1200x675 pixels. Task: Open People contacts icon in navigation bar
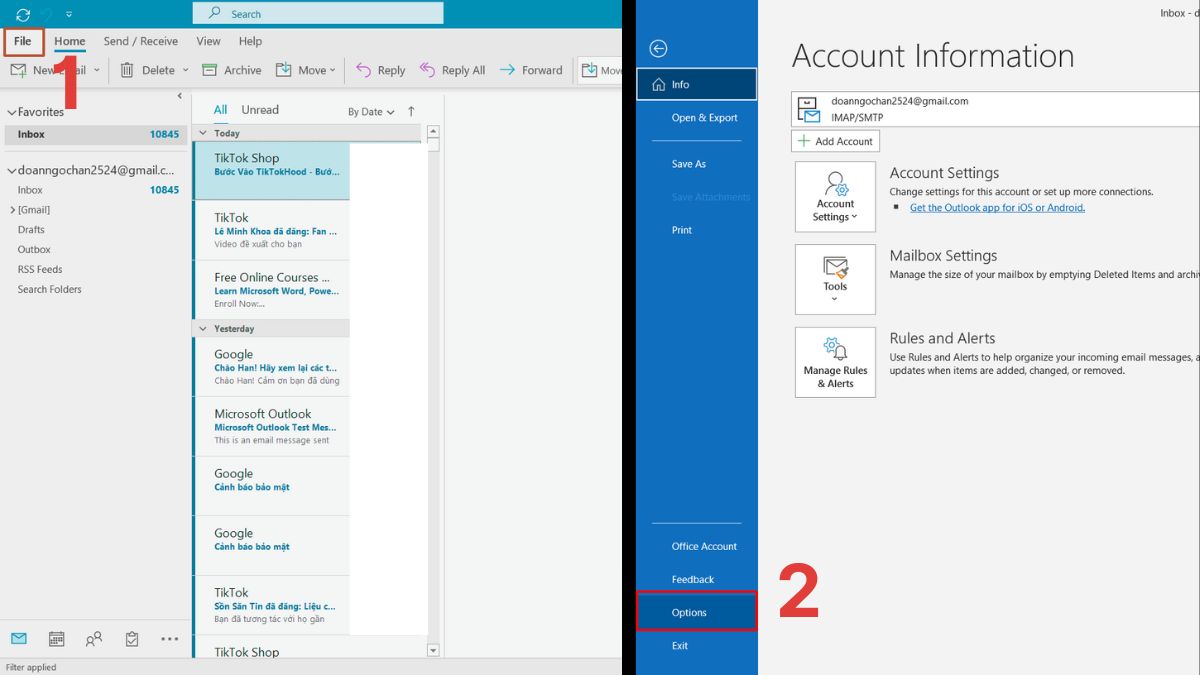point(94,639)
